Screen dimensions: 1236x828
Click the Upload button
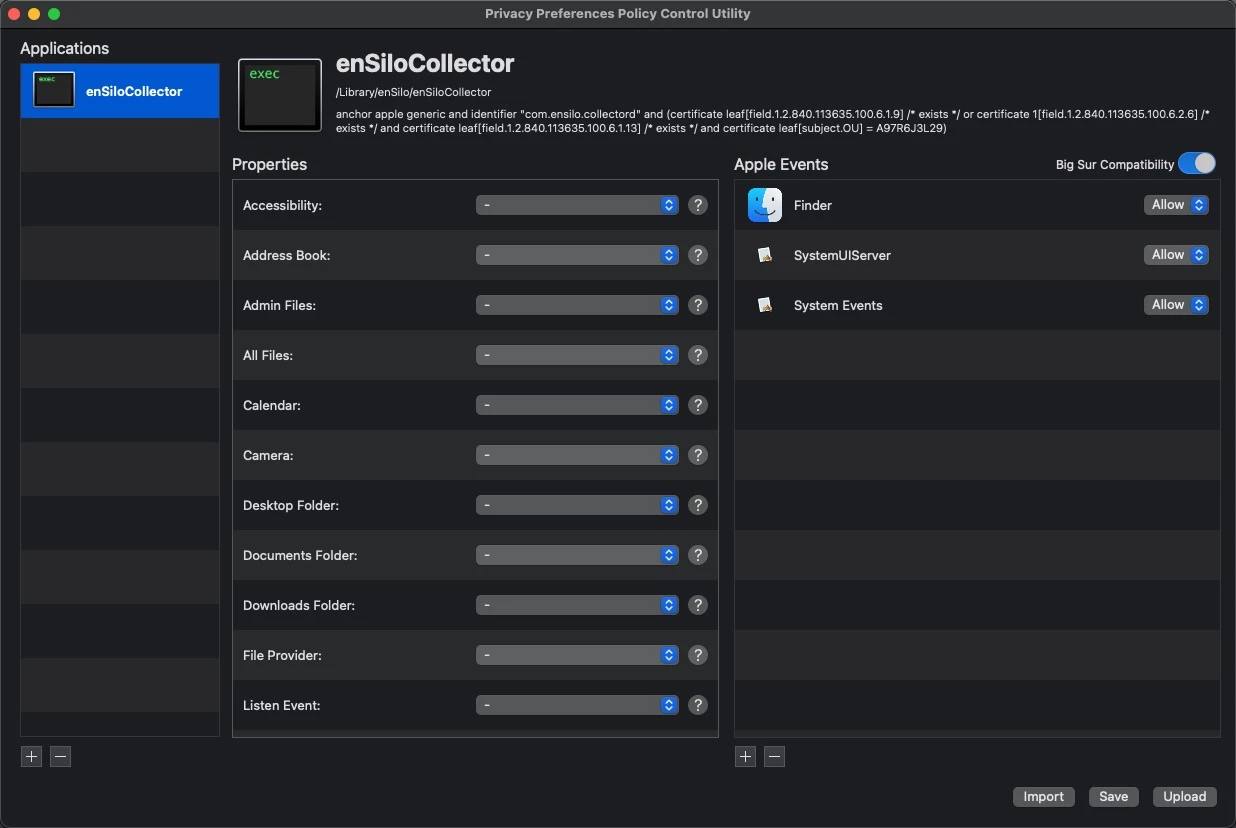click(1185, 797)
